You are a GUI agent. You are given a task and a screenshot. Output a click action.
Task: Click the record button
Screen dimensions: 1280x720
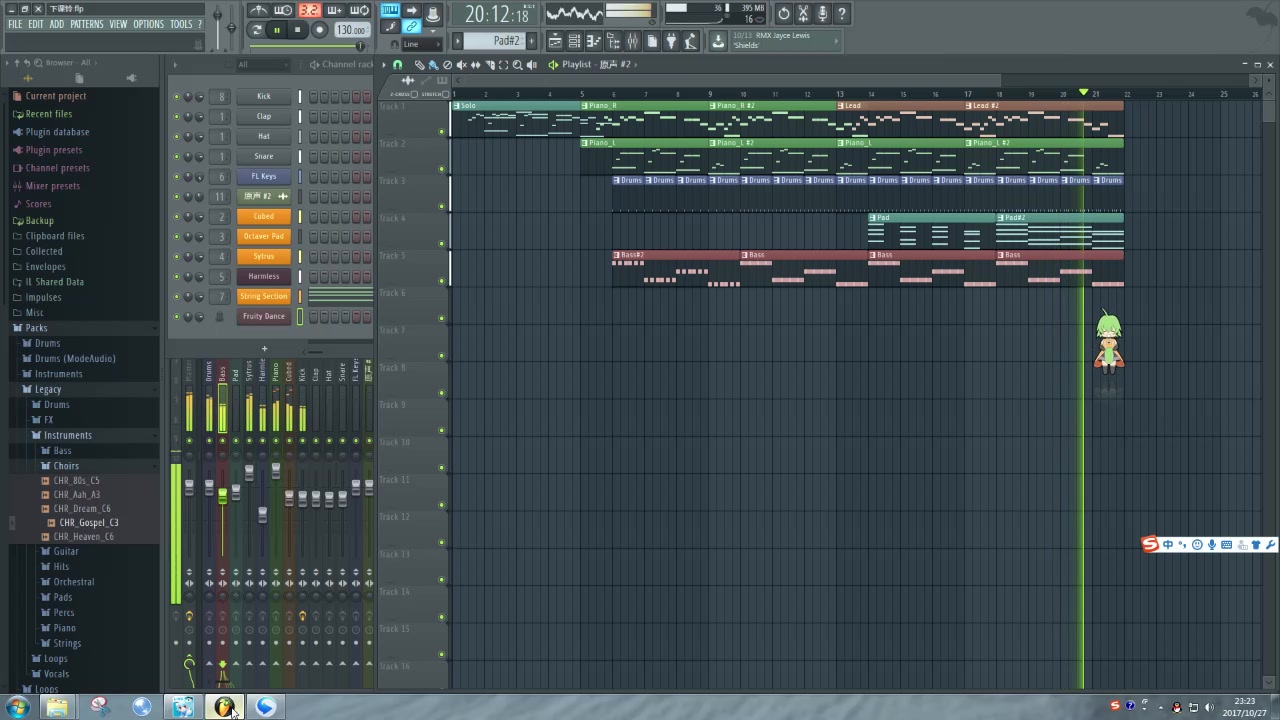pos(319,30)
